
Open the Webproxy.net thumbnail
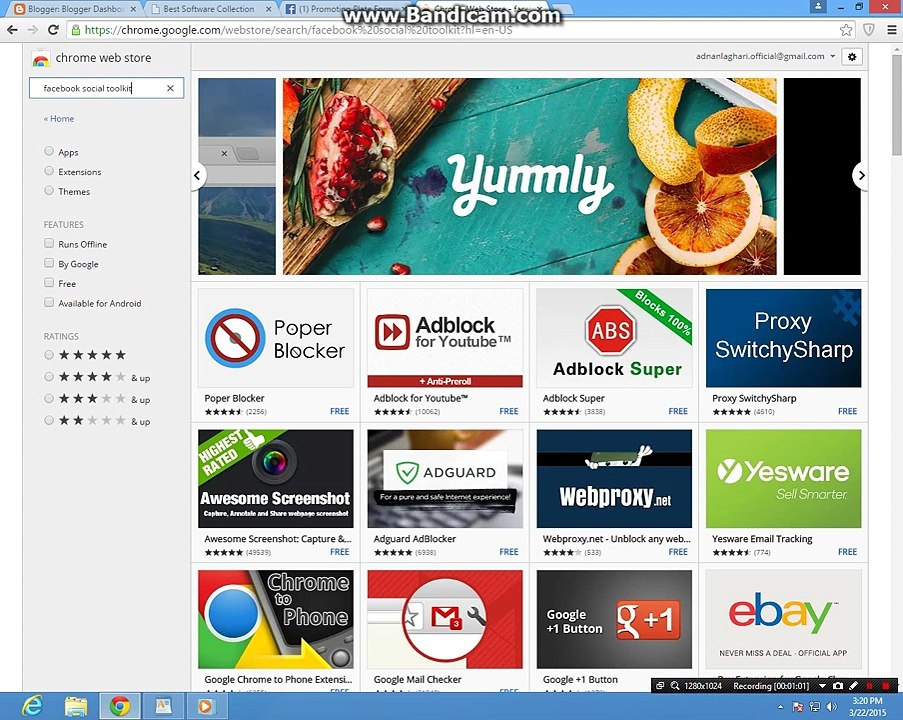coord(614,478)
